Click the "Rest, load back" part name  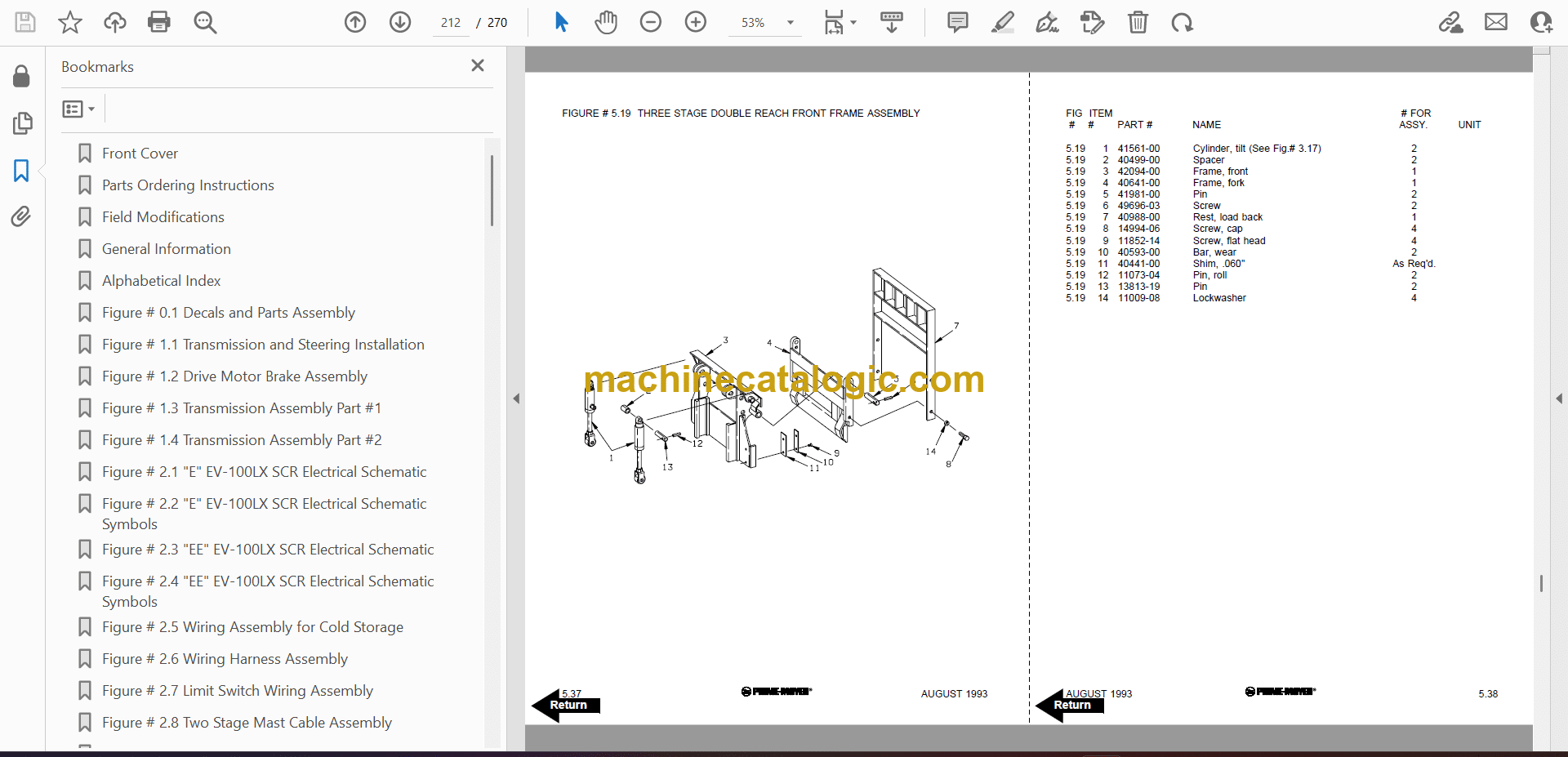tap(1227, 217)
